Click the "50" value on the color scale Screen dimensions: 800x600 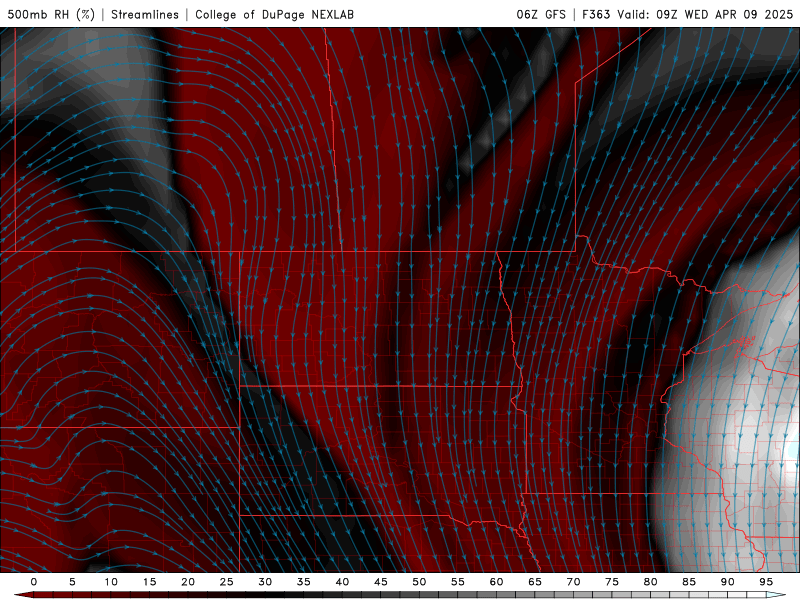(419, 582)
